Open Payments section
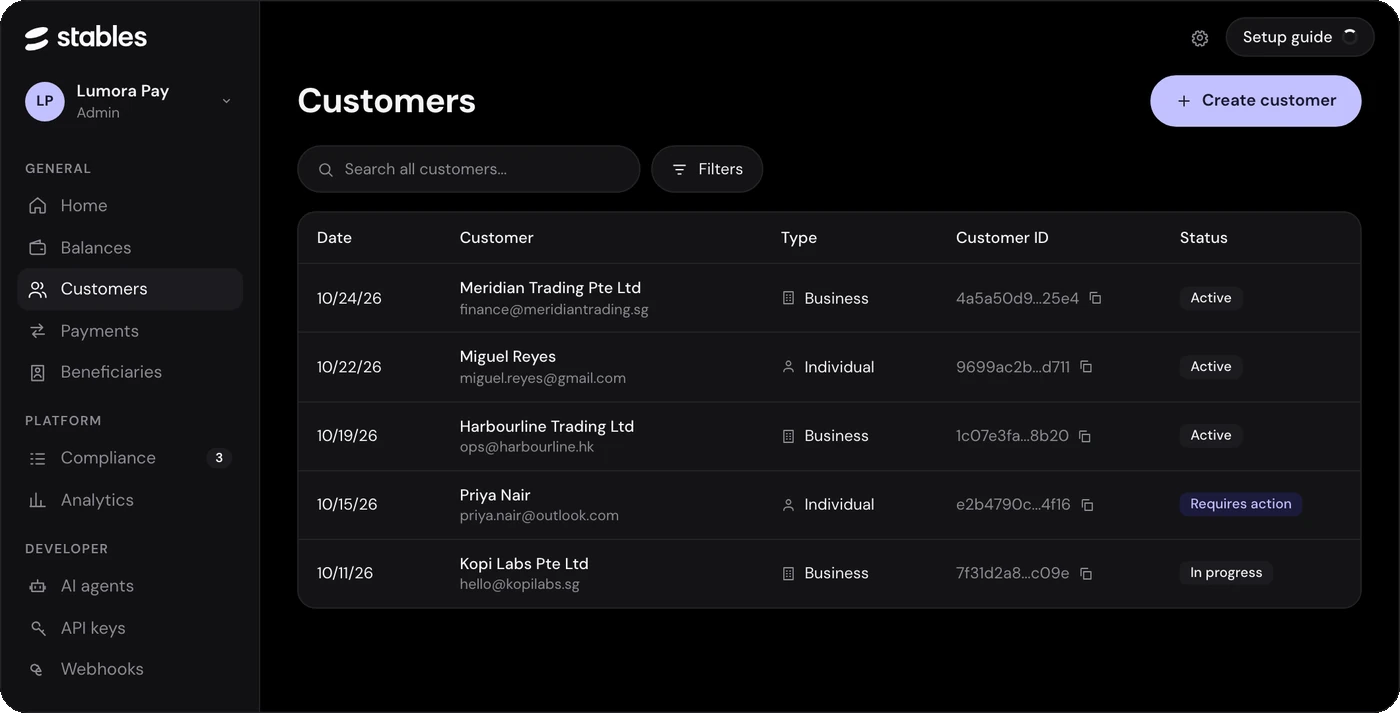 point(130,331)
